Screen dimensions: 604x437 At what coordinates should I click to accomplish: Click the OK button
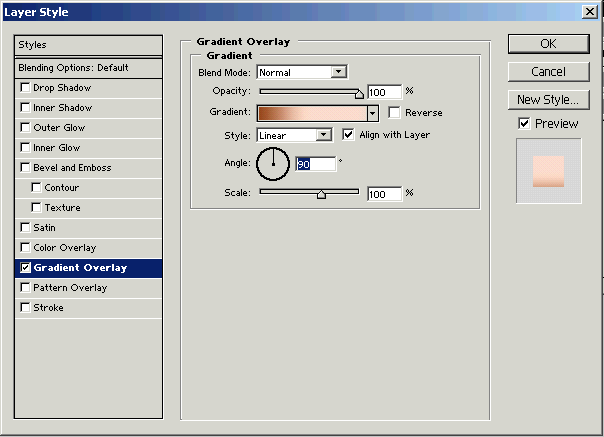pyautogui.click(x=549, y=44)
